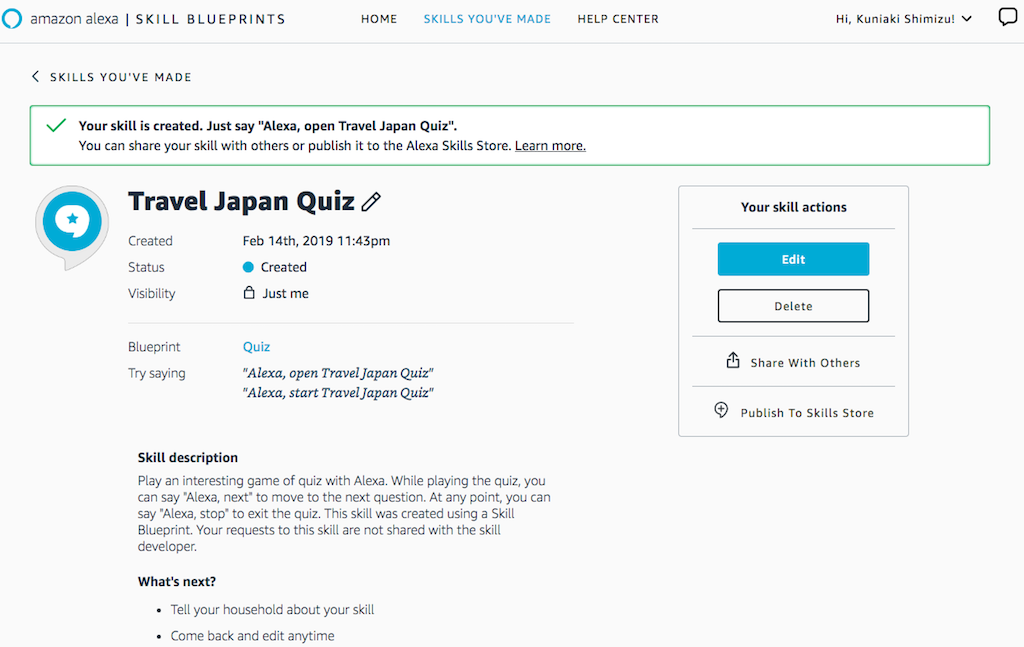Open the SKILLS YOU'VE MADE nav tab

coord(487,19)
